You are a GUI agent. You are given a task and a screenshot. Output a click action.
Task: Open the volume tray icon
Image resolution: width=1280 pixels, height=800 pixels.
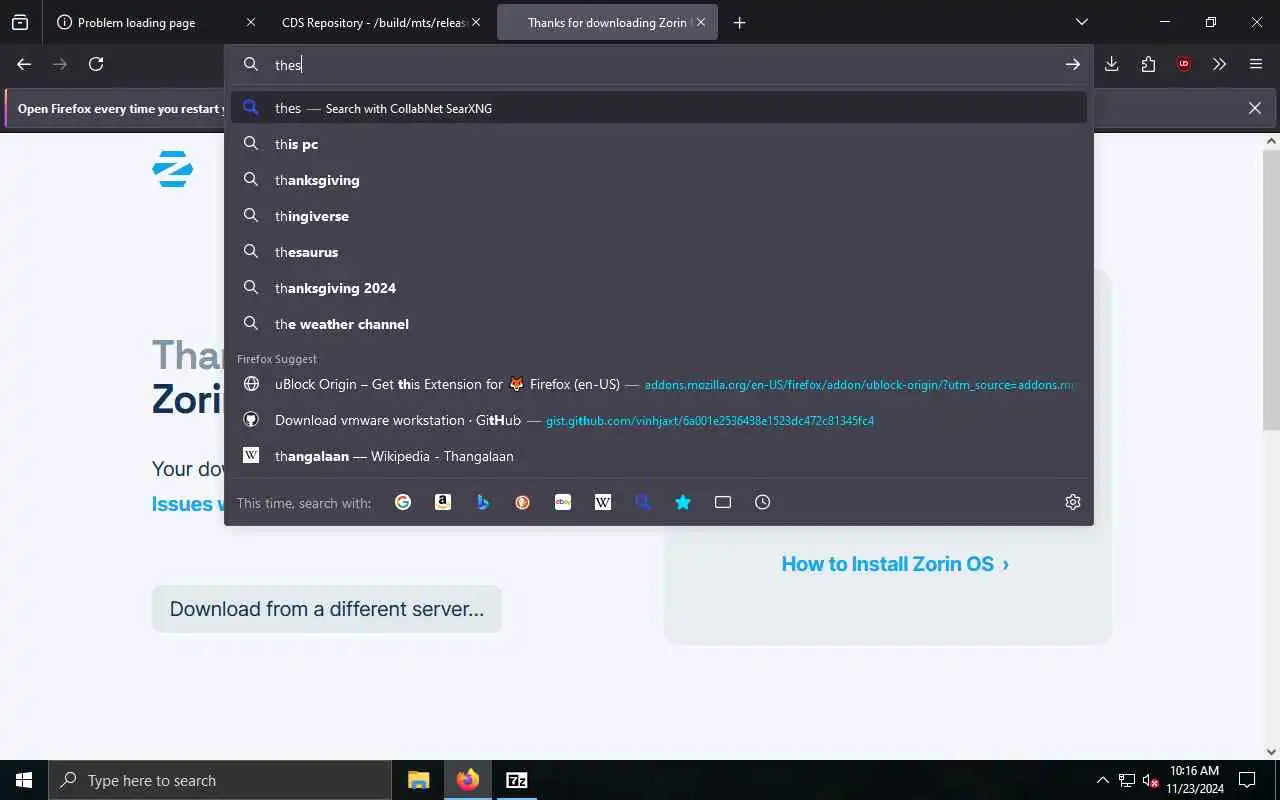pyautogui.click(x=1151, y=780)
